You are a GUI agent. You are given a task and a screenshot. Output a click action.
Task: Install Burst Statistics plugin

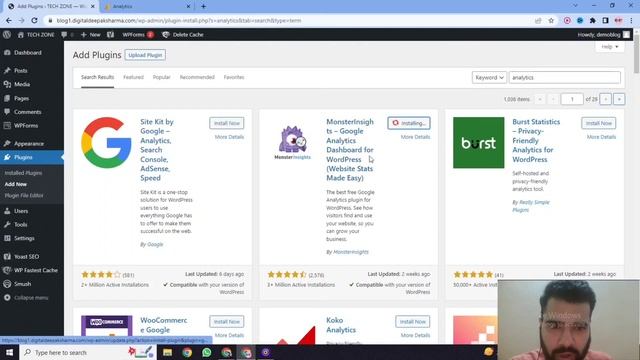(x=599, y=123)
